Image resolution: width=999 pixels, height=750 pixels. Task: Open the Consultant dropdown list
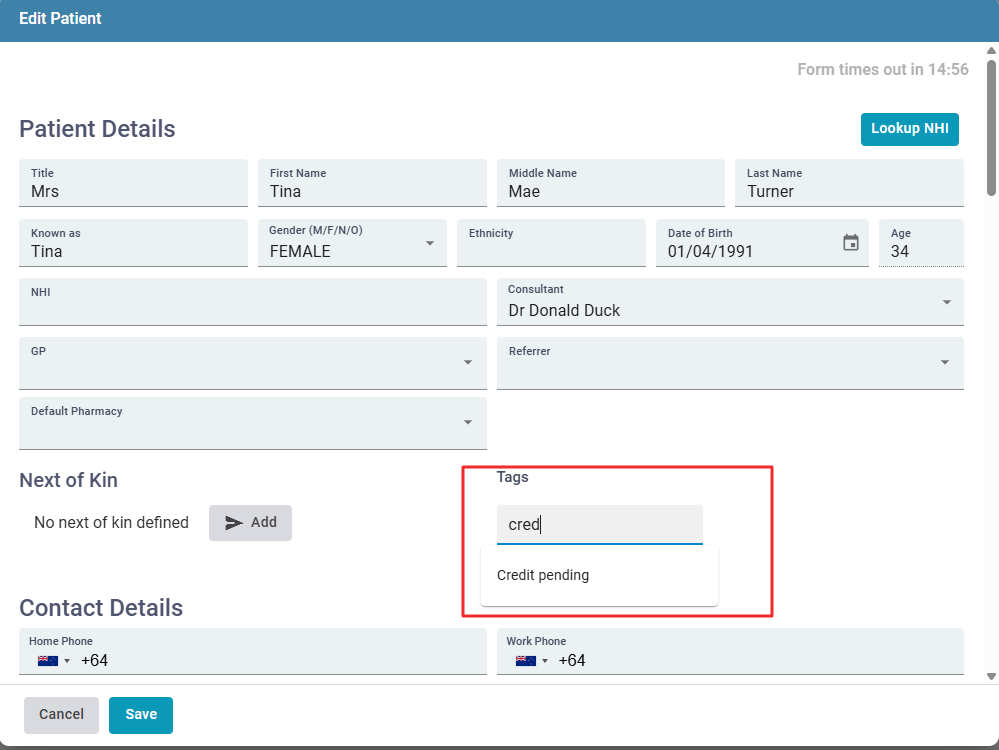point(946,302)
